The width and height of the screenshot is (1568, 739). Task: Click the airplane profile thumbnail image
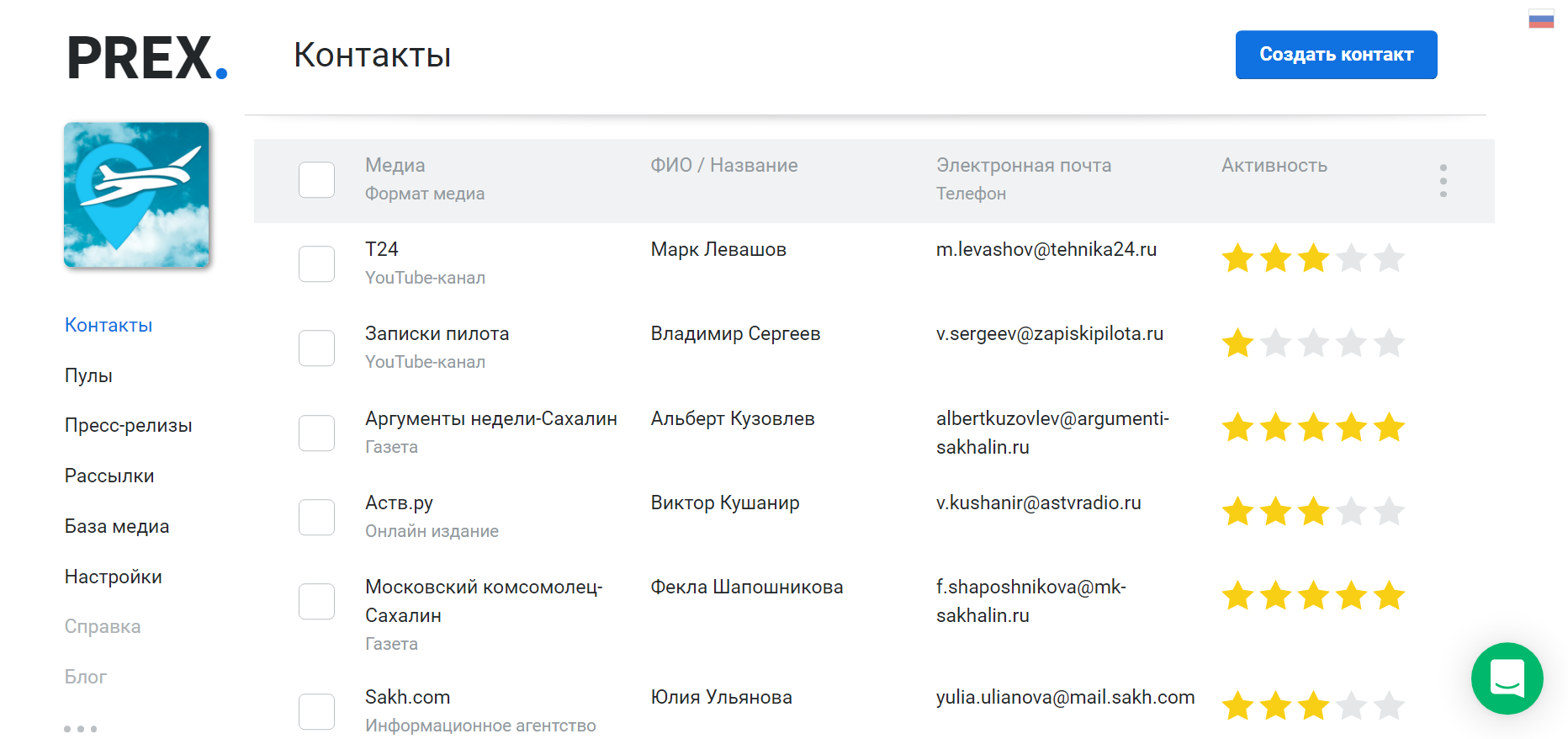pyautogui.click(x=136, y=195)
